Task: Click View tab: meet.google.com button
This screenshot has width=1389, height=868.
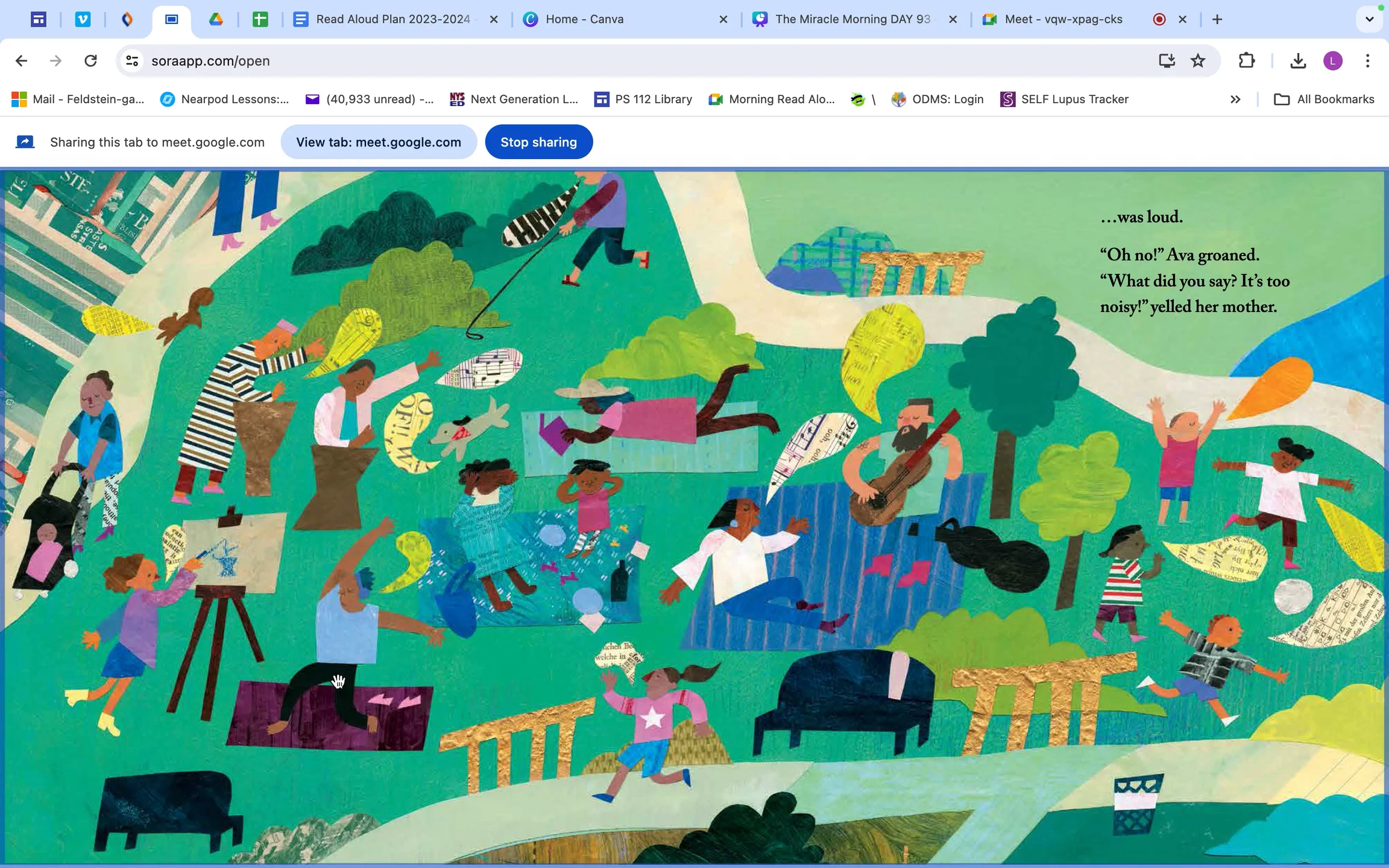Action: point(379,142)
